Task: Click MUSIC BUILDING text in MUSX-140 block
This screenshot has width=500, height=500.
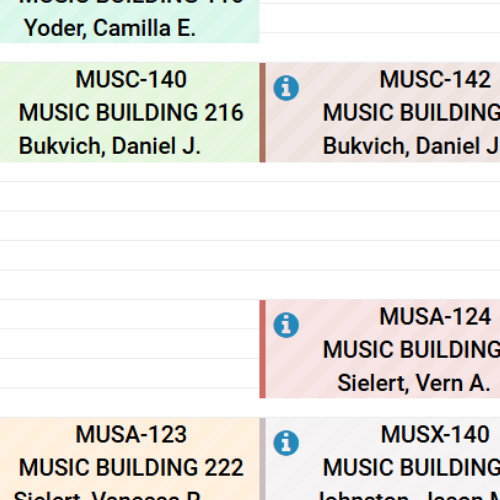Action: pos(411,467)
